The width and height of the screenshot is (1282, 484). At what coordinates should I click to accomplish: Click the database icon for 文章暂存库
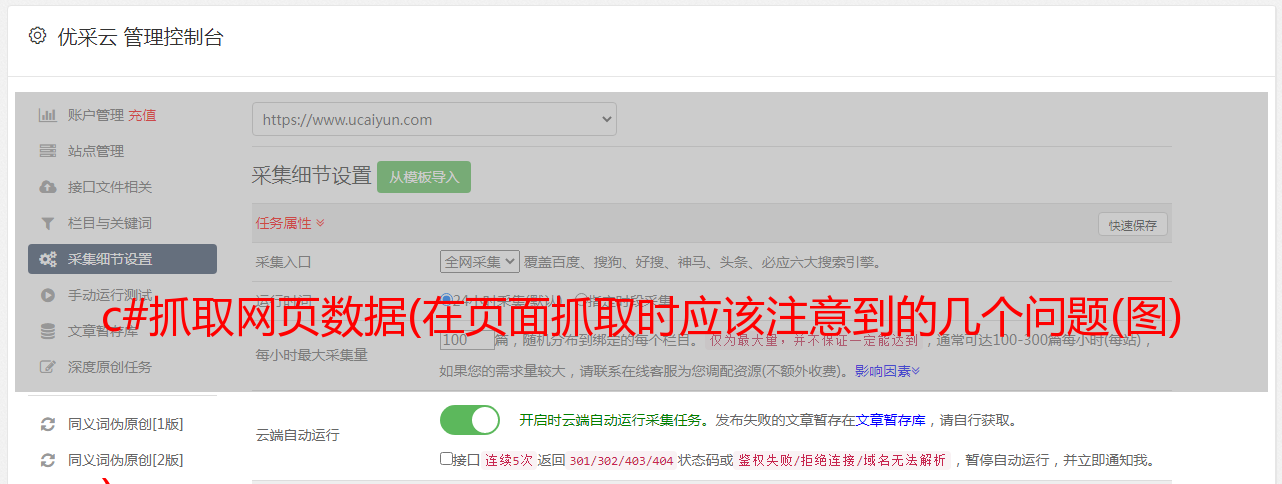click(47, 331)
